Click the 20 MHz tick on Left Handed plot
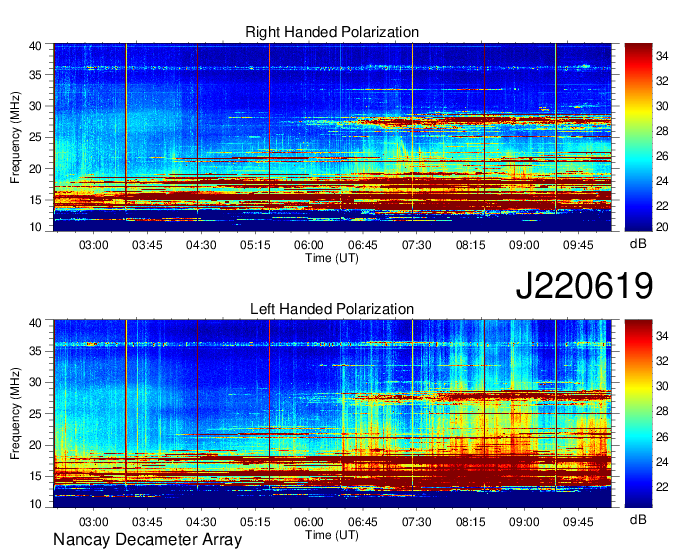The image size is (680, 552). click(35, 445)
